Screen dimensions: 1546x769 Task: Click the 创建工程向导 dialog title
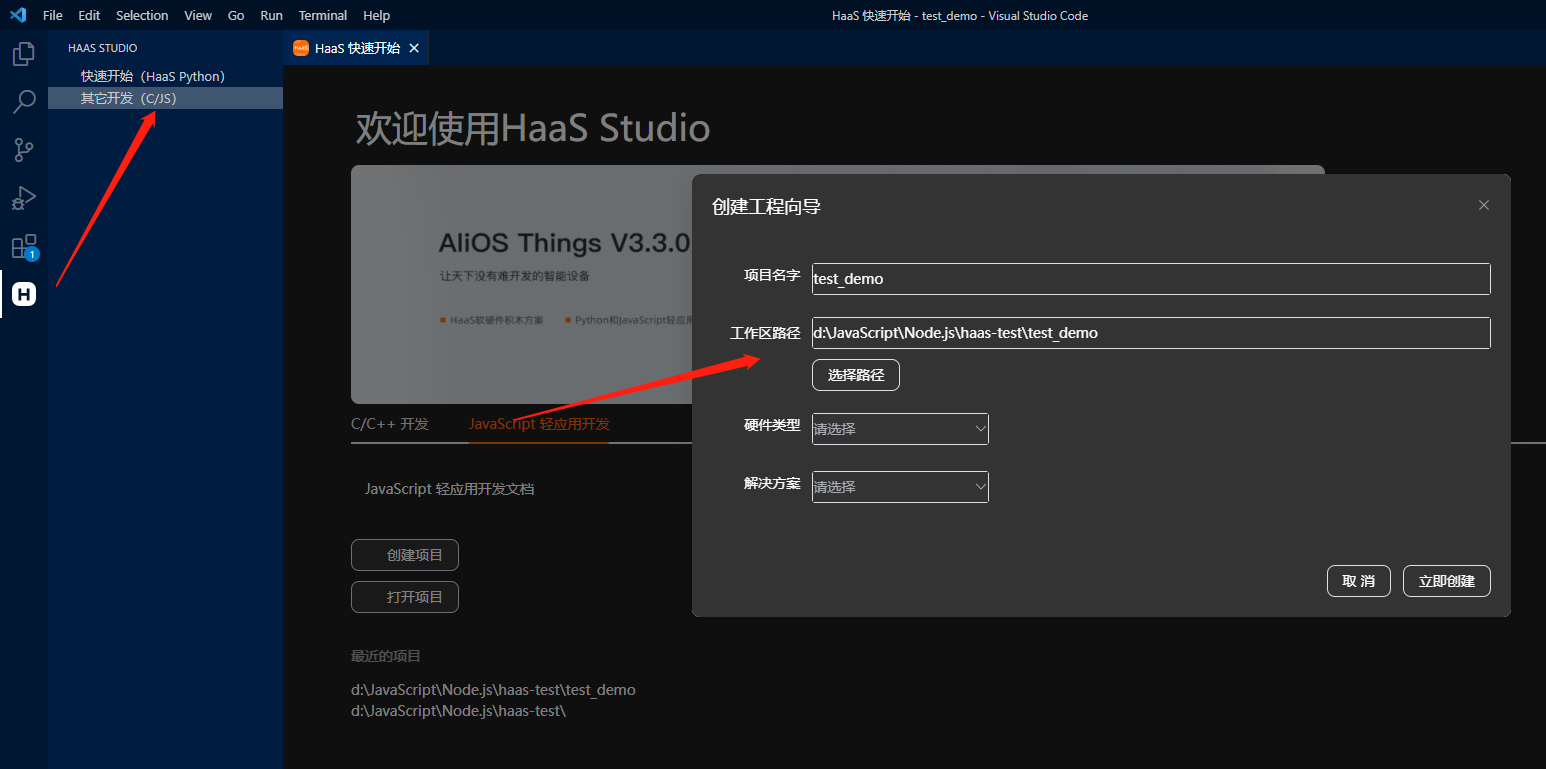click(767, 207)
